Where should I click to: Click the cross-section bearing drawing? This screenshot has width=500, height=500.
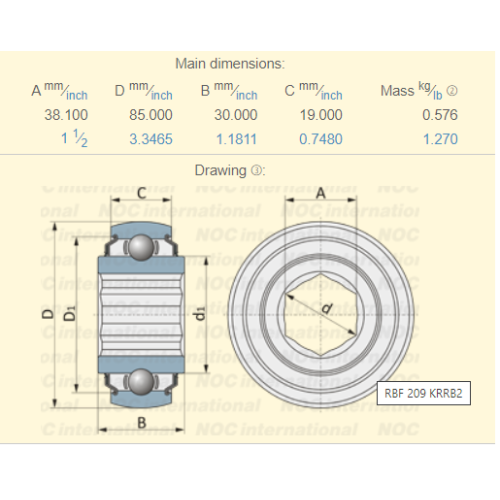pos(141,314)
